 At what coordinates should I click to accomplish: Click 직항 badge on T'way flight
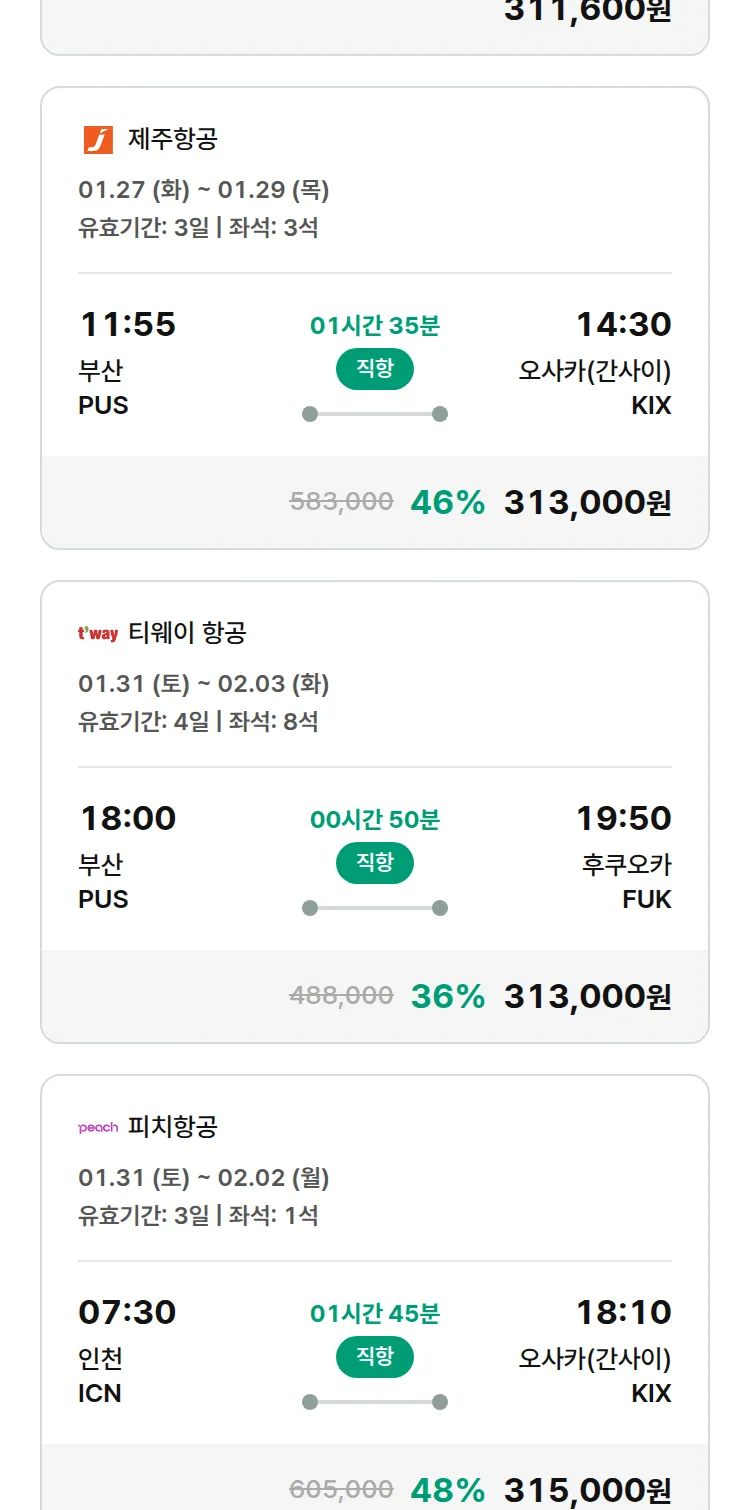(x=375, y=863)
